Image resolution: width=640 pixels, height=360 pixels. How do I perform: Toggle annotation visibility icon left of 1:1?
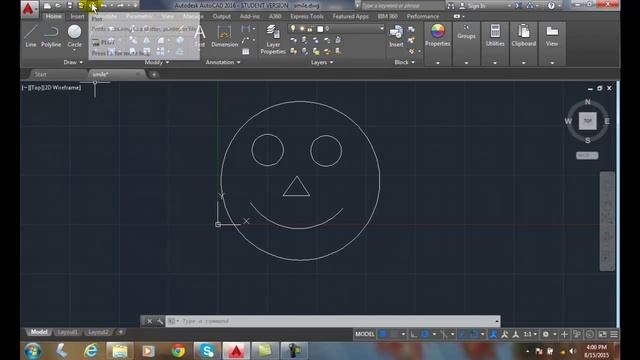(x=493, y=334)
